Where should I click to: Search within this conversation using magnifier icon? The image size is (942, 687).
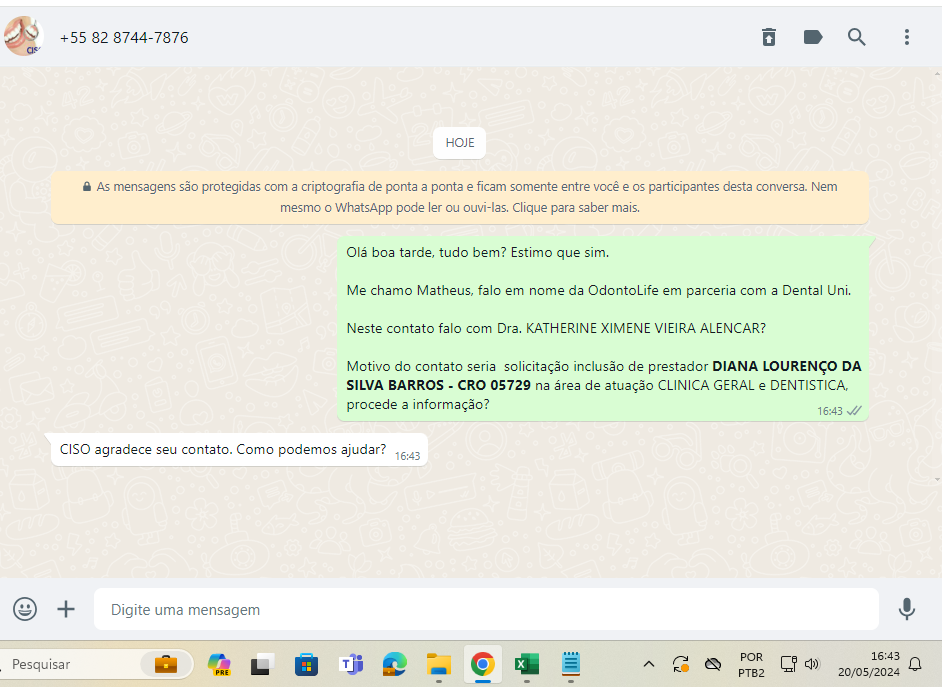coord(857,37)
